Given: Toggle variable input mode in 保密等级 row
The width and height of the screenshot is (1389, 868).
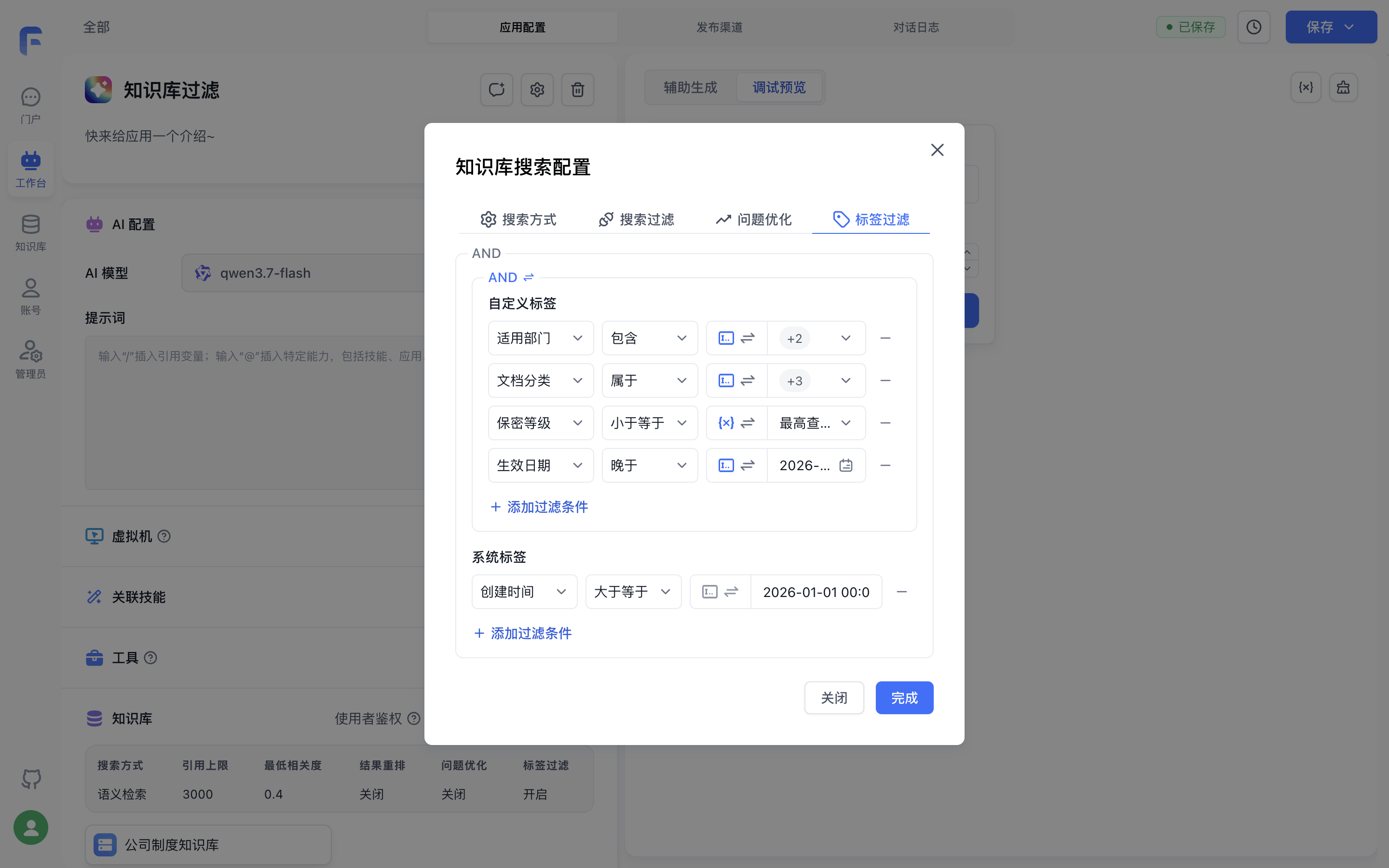Looking at the screenshot, I should 736,423.
